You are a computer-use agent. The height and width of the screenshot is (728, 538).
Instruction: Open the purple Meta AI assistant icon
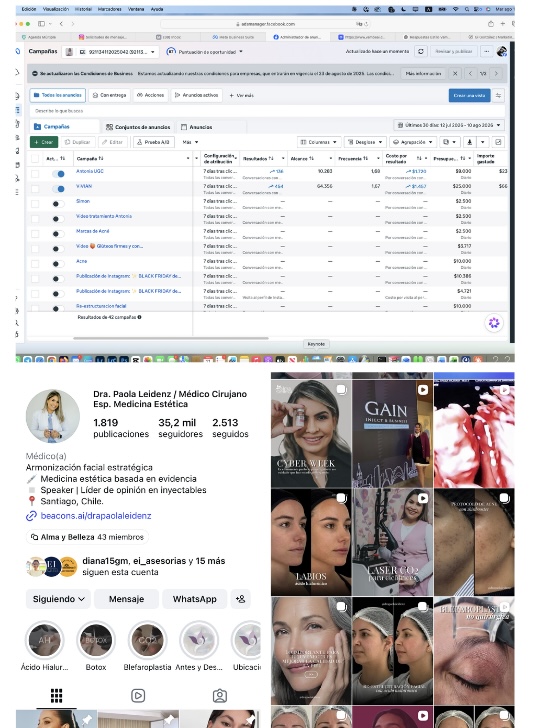tap(494, 323)
